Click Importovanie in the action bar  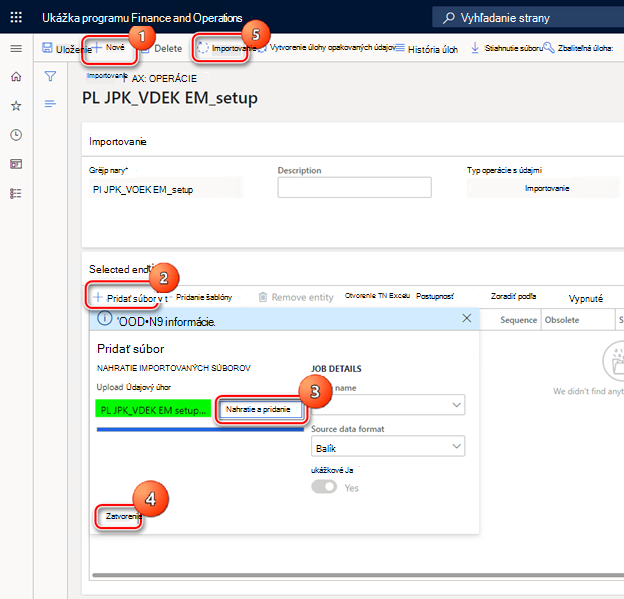(226, 48)
